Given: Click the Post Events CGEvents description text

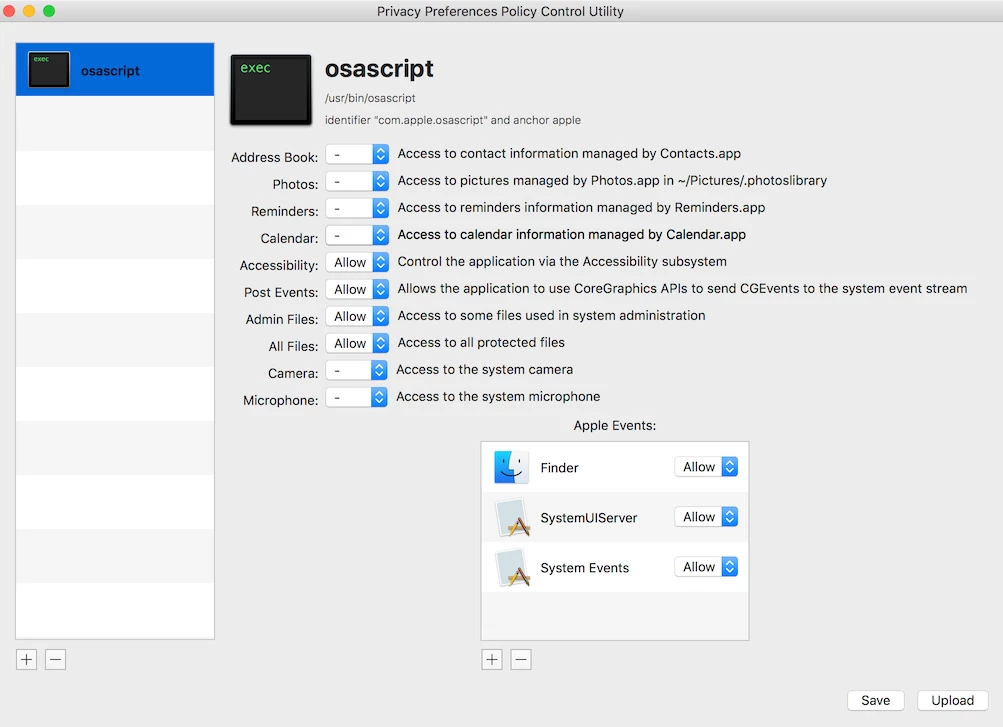Looking at the screenshot, I should [x=683, y=288].
